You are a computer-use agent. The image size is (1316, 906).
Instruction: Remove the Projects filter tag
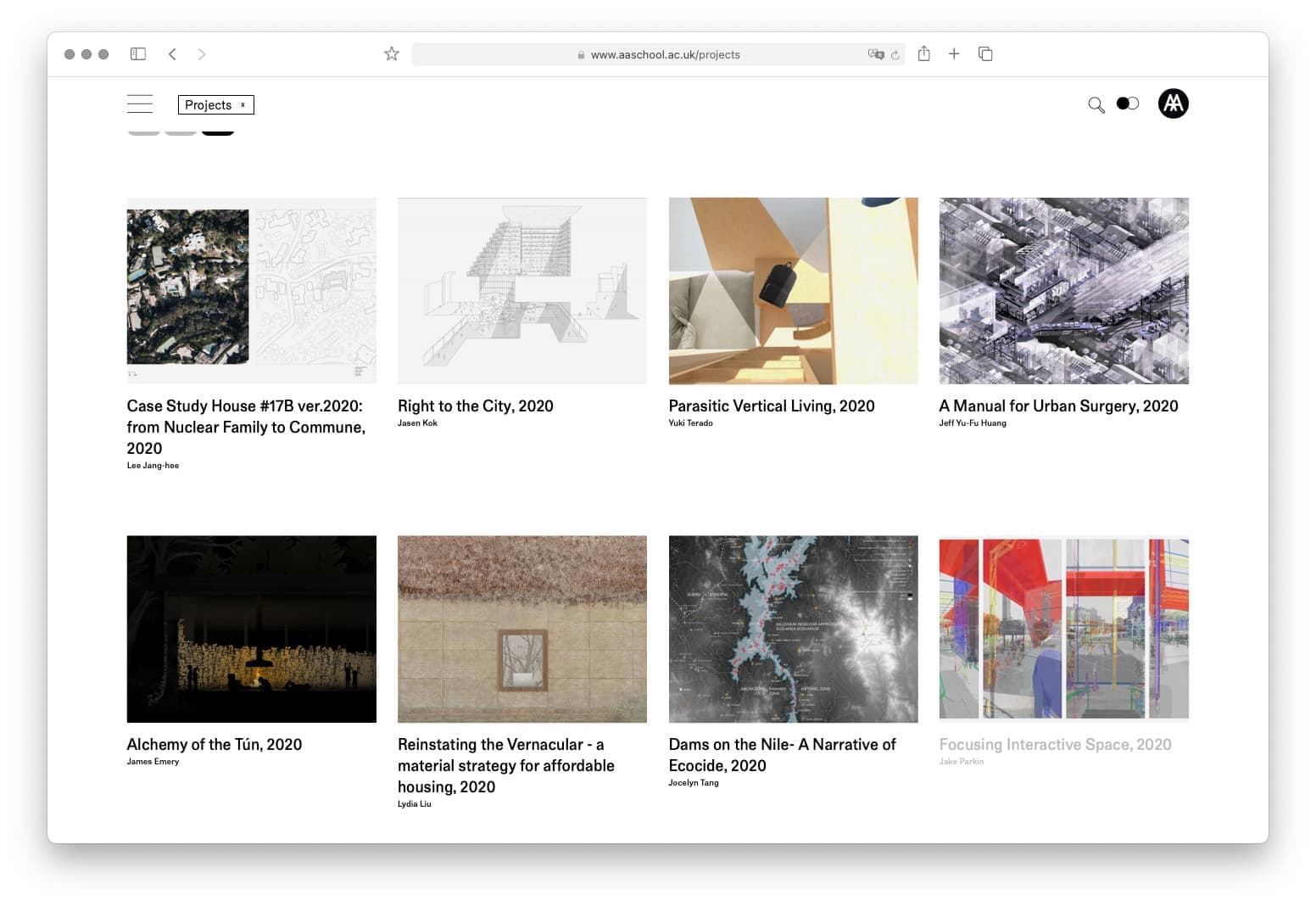coord(243,105)
